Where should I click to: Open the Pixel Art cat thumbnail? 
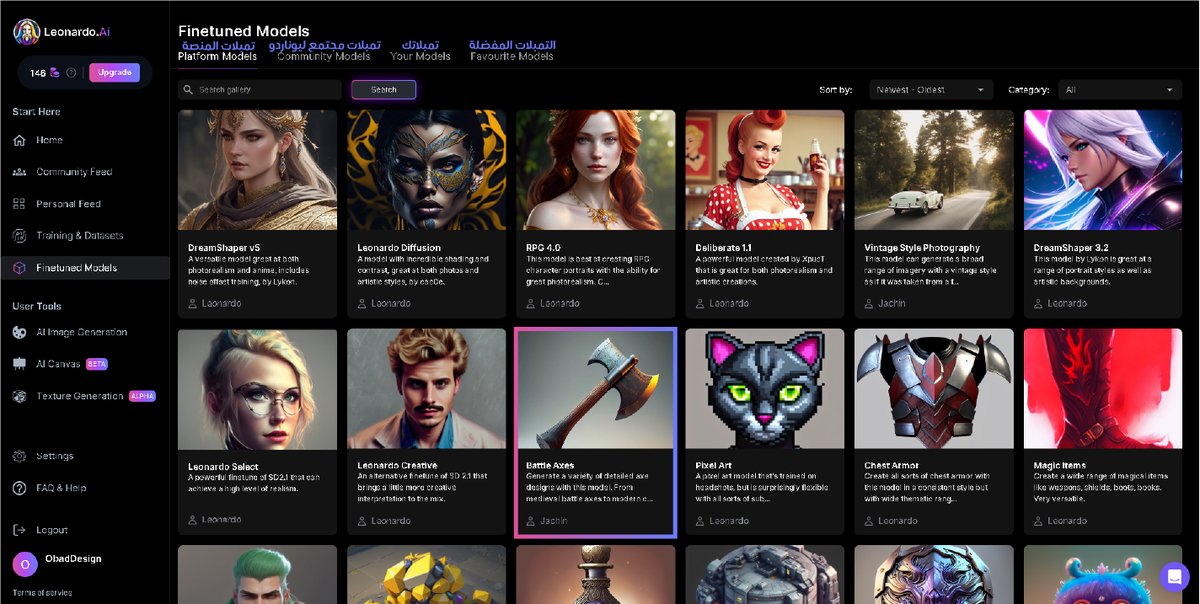(x=764, y=389)
